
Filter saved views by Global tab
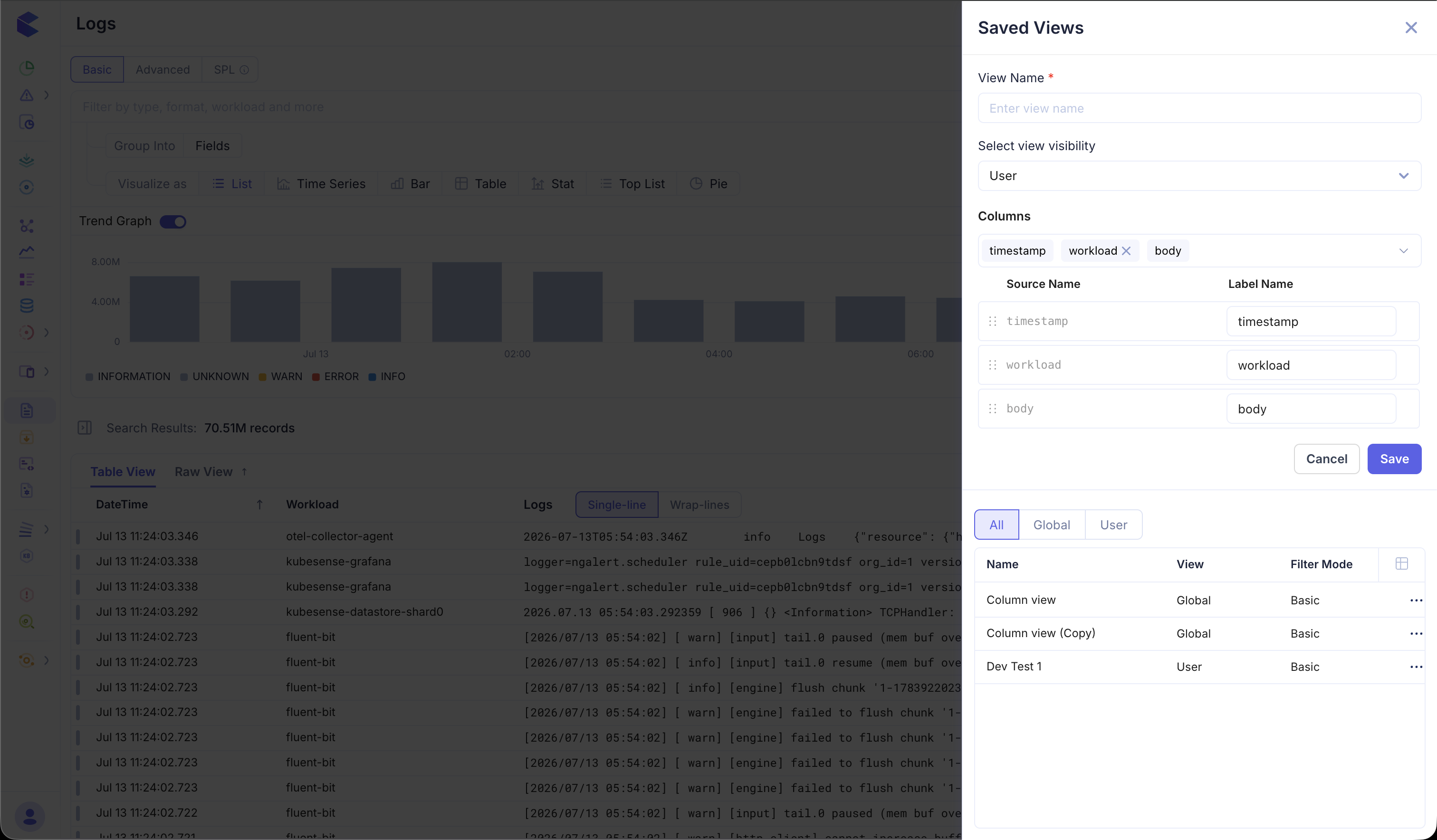[1052, 525]
